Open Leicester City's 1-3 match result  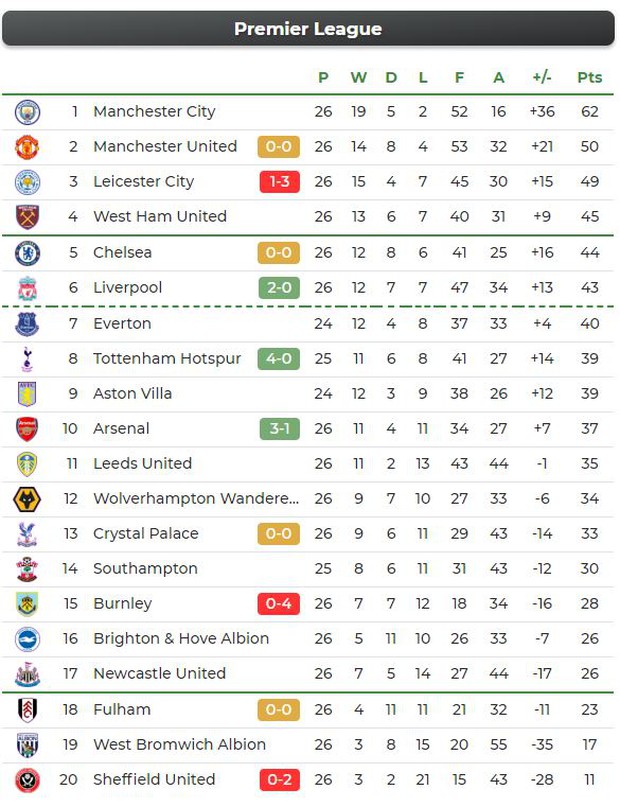(278, 181)
